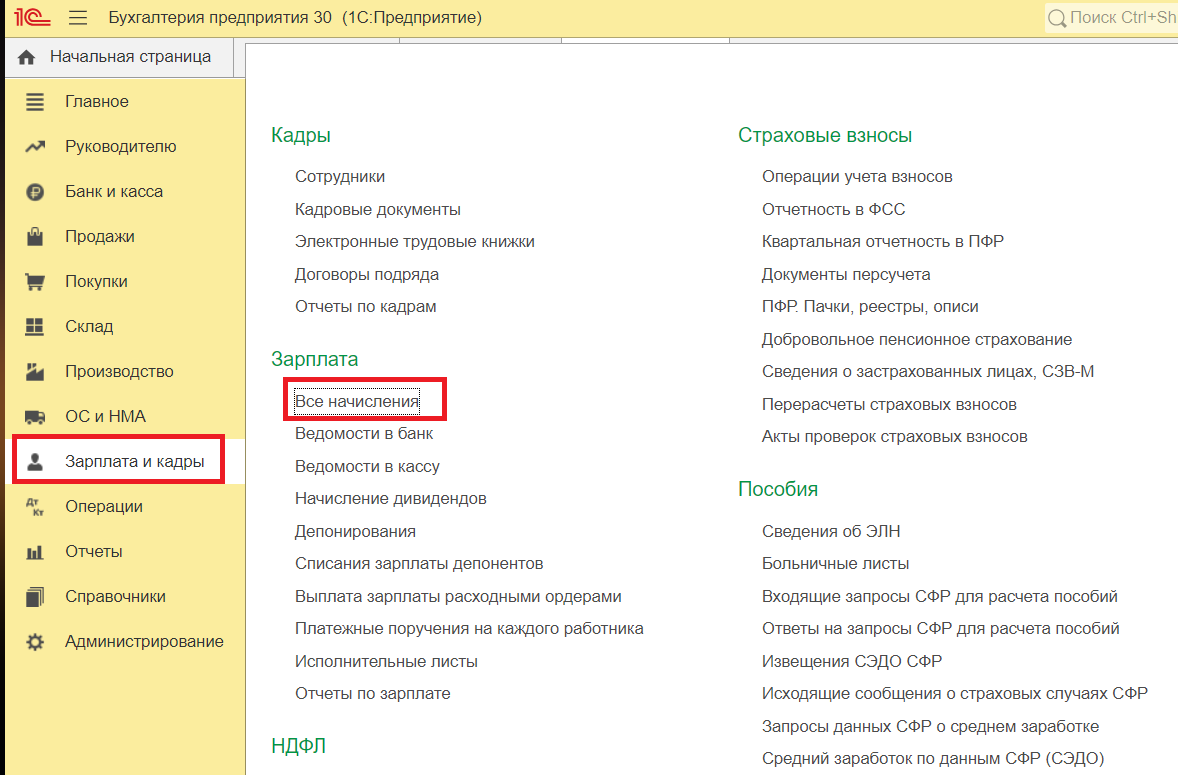This screenshot has width=1178, height=775.
Task: Open Начисление дивидендов
Action: coord(391,499)
